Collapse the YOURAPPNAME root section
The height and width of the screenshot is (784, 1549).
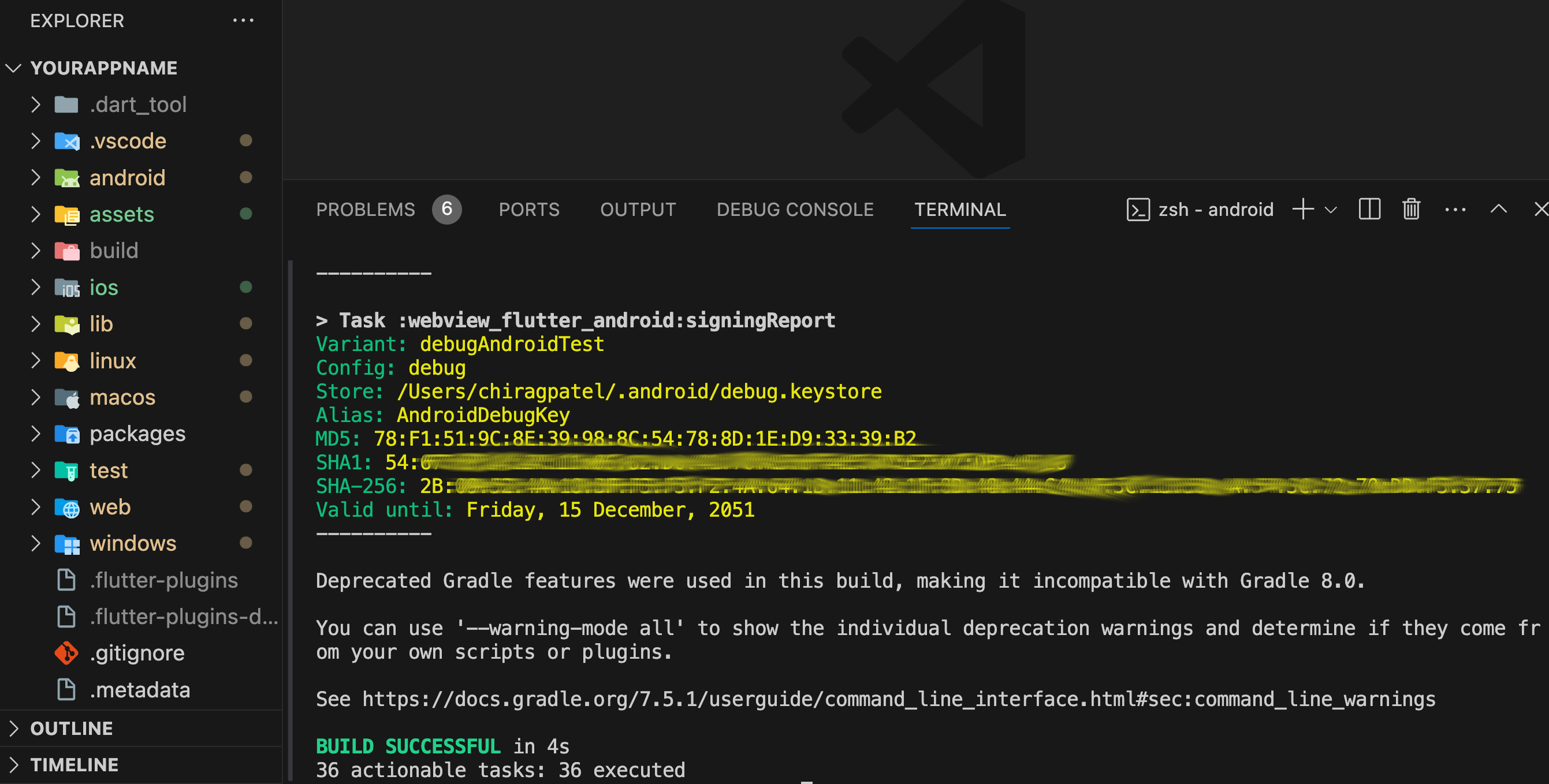[103, 68]
